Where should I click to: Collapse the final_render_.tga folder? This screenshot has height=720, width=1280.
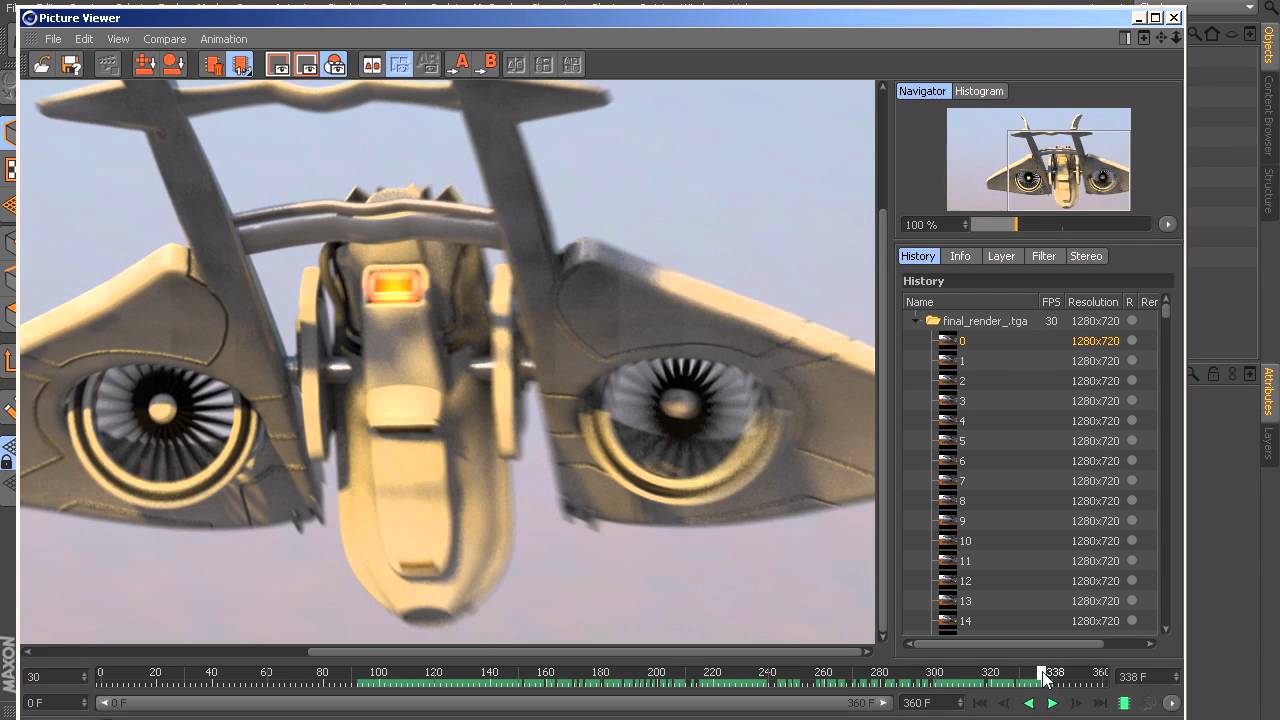(915, 321)
